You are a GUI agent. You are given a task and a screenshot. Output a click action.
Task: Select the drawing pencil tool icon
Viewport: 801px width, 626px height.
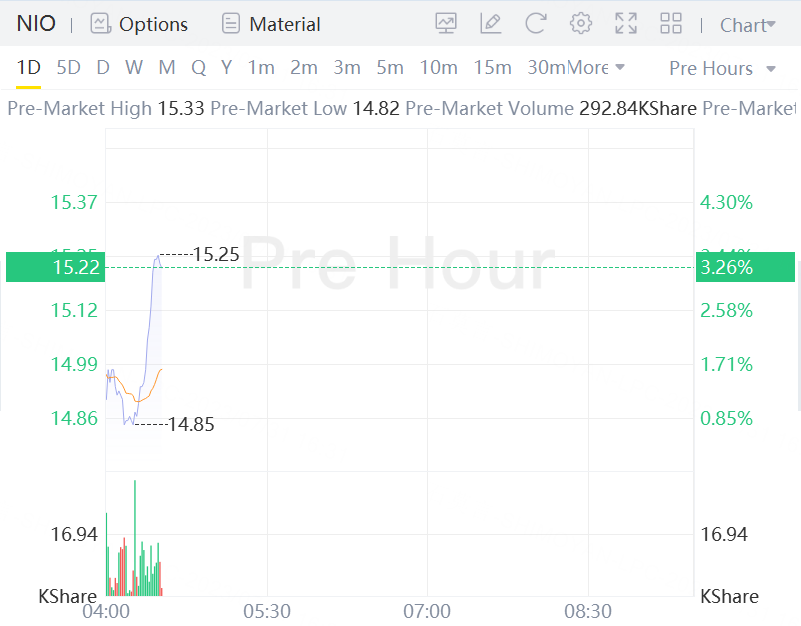pyautogui.click(x=491, y=24)
